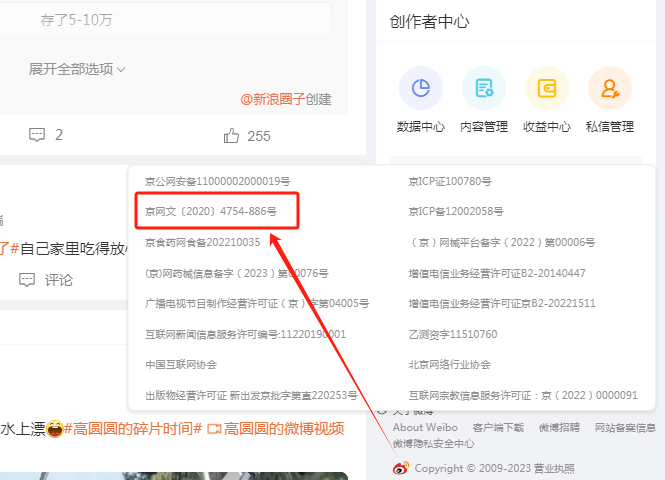The height and width of the screenshot is (480, 665).
Task: Click 增值电信业务经营许可证京B2-20221511
Action: point(502,304)
